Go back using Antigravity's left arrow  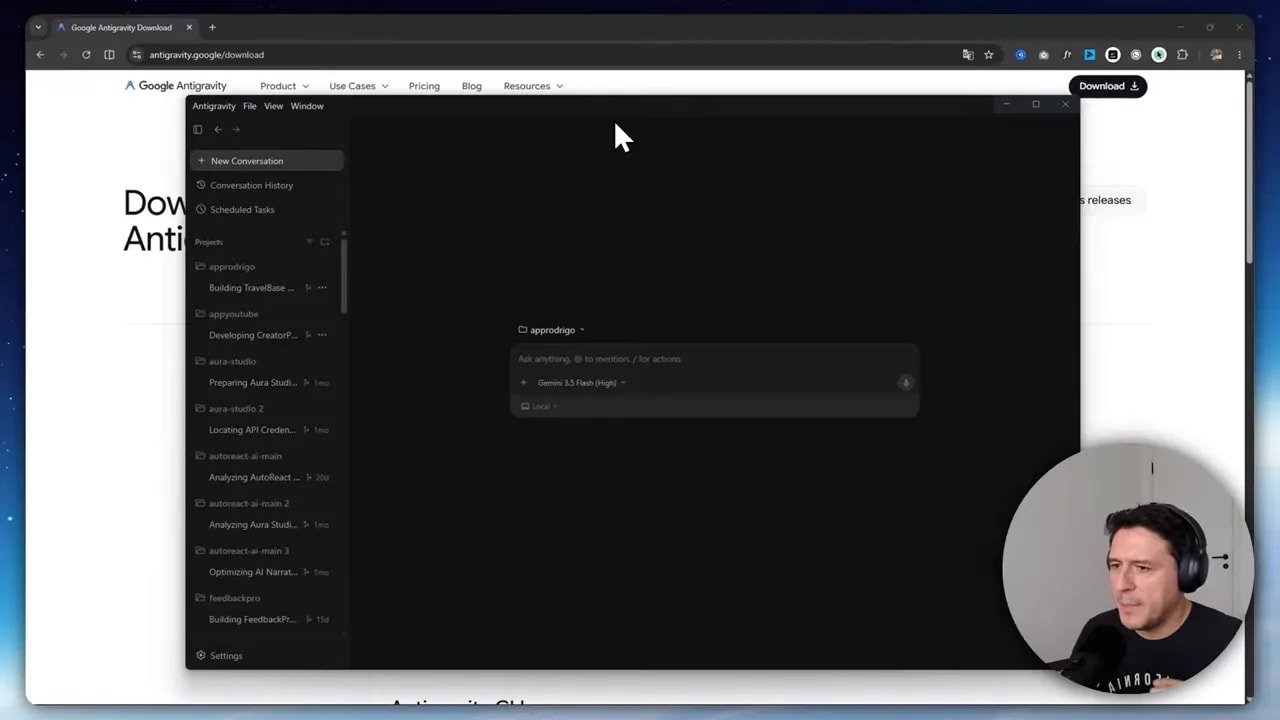pyautogui.click(x=218, y=129)
